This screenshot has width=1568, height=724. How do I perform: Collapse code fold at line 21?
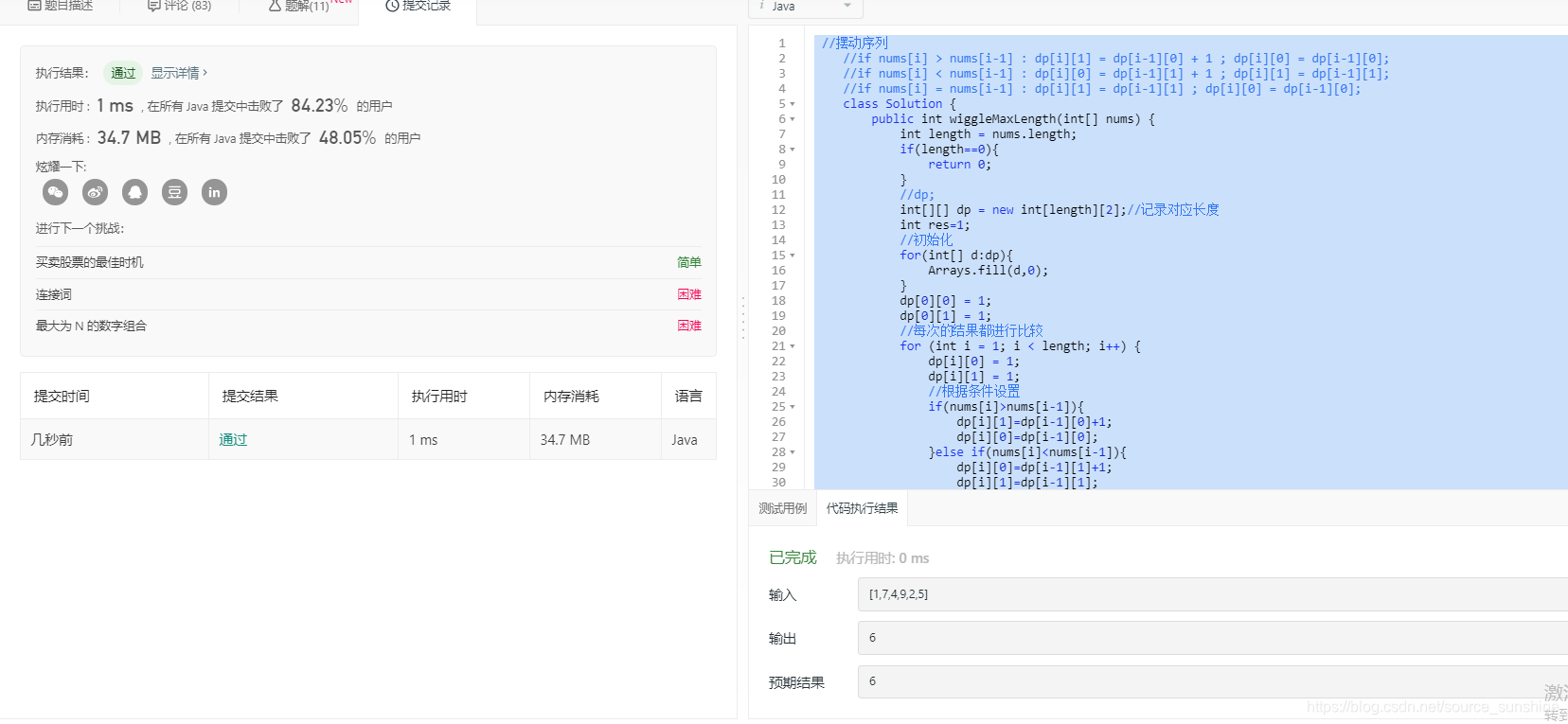click(793, 346)
